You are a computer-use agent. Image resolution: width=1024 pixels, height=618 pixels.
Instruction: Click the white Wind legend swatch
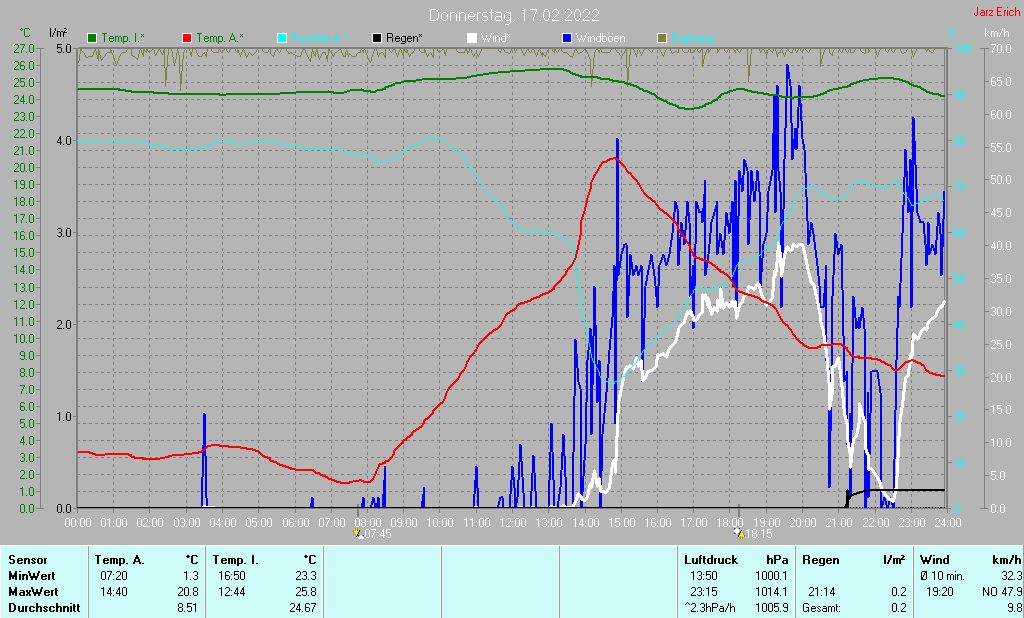472,39
